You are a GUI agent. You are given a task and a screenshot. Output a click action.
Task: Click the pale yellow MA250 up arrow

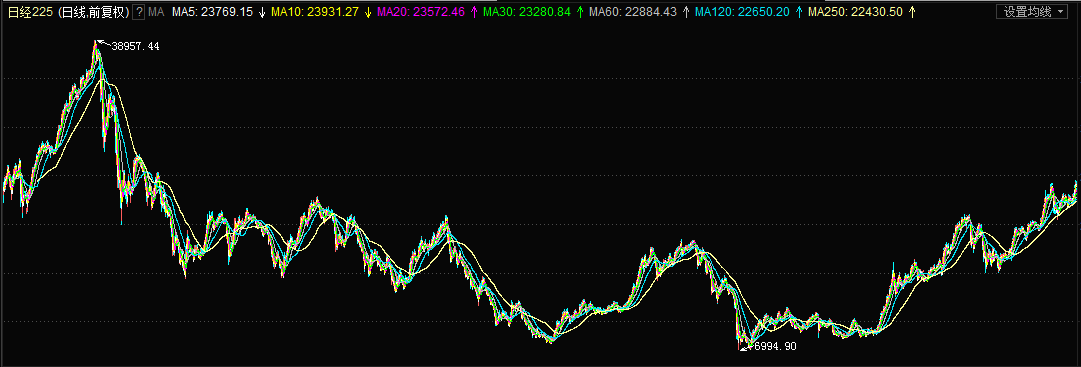tap(912, 12)
